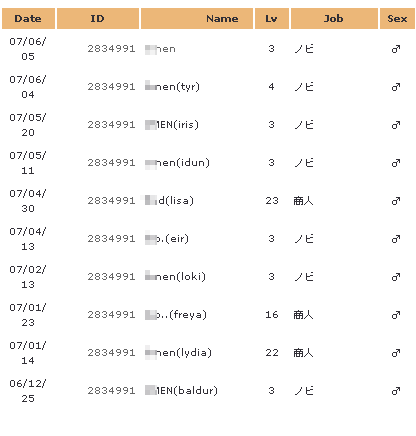Click male symbol in the eir row
This screenshot has height=436, width=416.
[396, 239]
